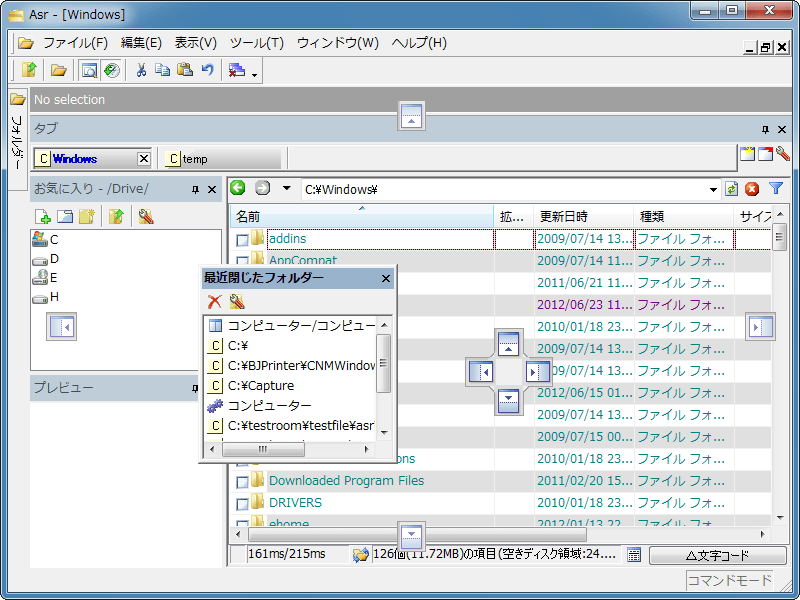Select C:¥Capture in recently closed folders
The image size is (800, 600).
pyautogui.click(x=260, y=385)
